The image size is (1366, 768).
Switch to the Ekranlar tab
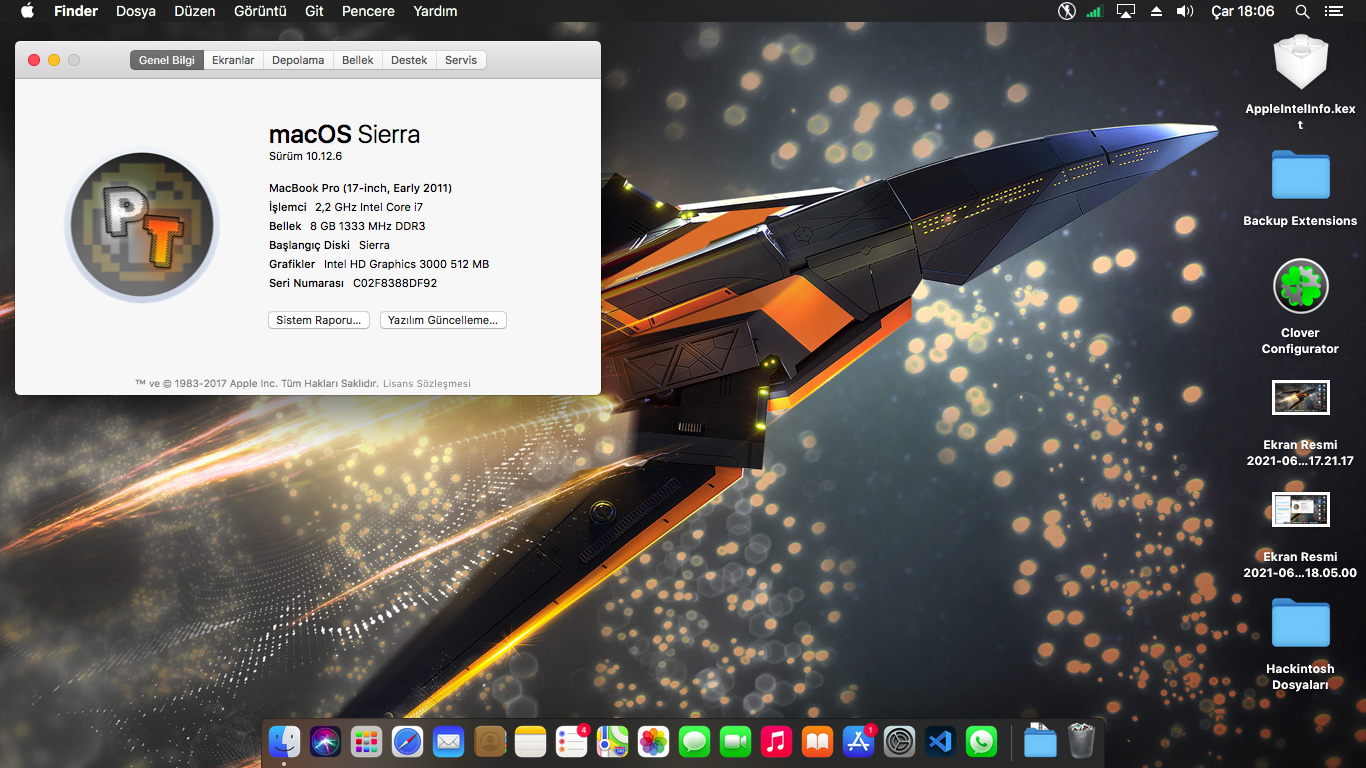point(233,60)
